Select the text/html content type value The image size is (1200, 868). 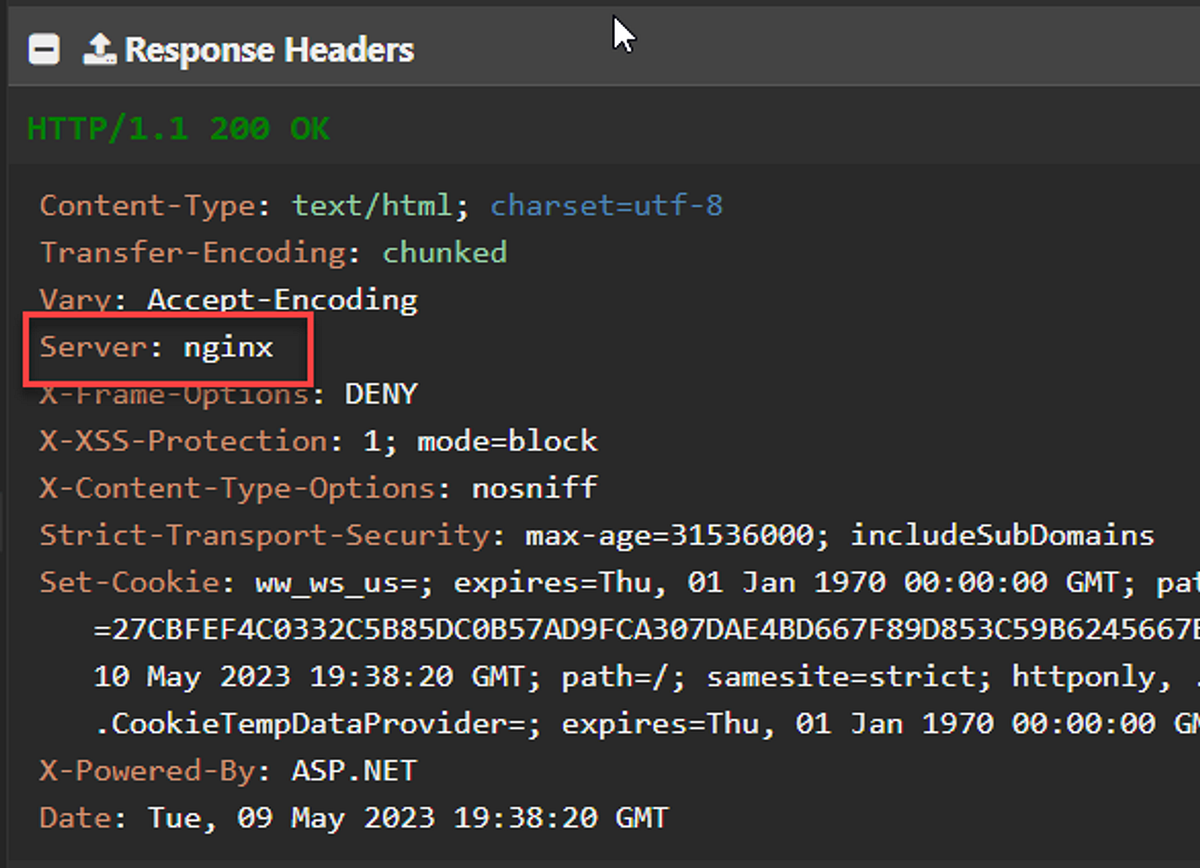(370, 204)
